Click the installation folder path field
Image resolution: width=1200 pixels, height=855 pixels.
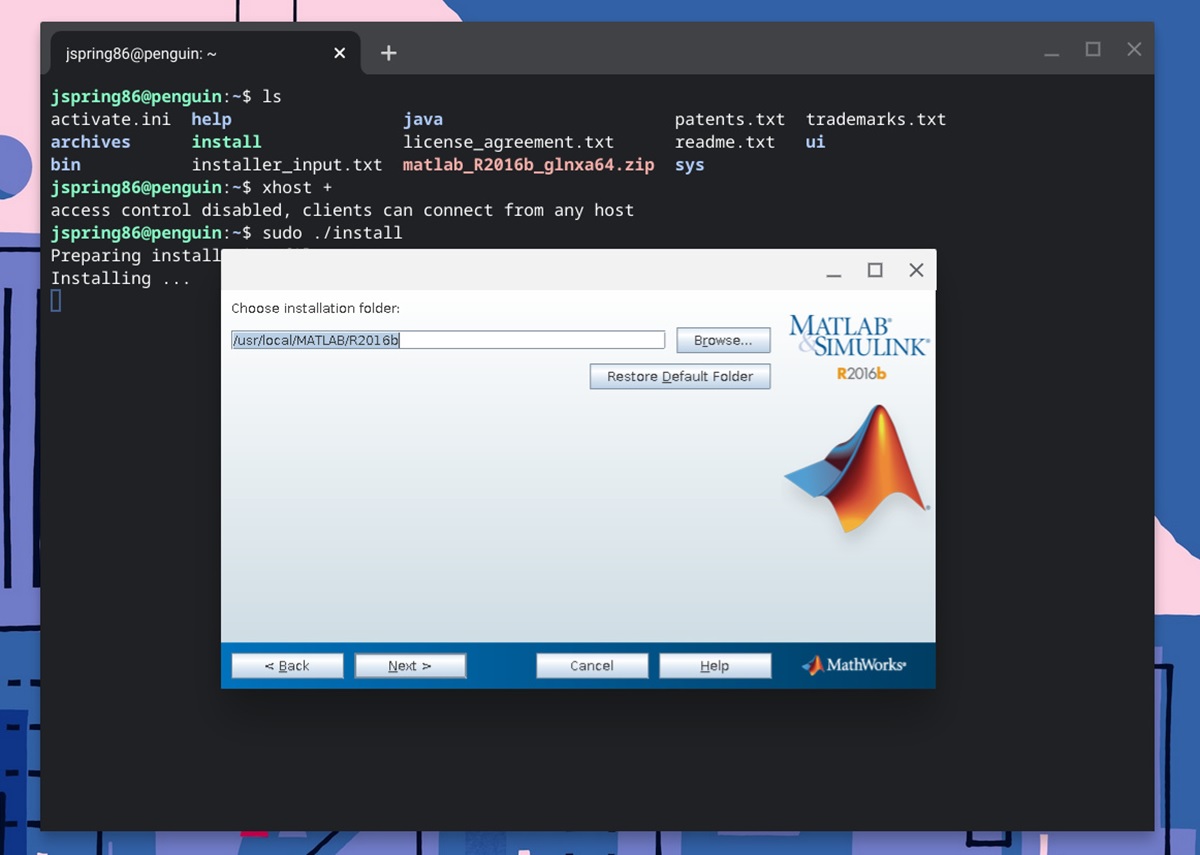point(447,340)
